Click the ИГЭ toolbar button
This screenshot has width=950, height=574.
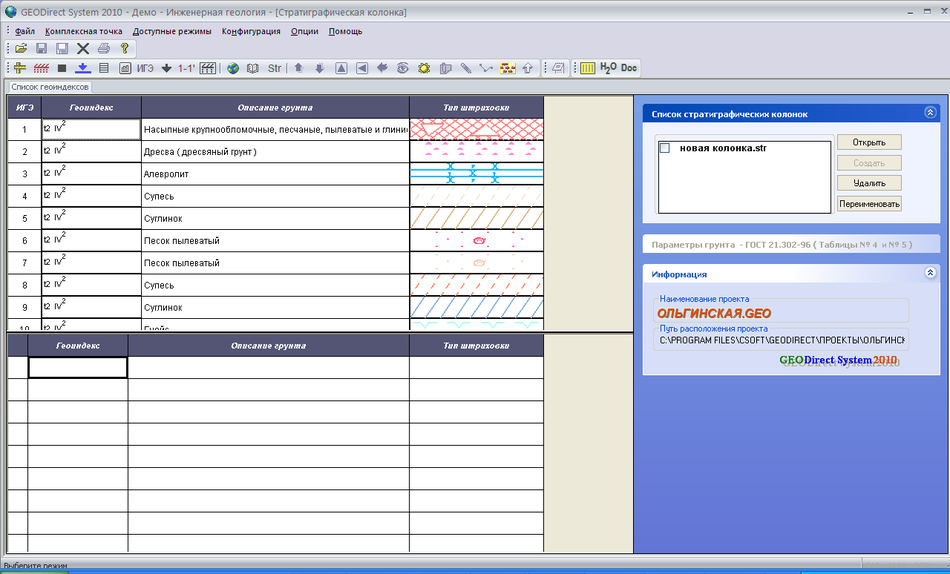click(x=145, y=68)
